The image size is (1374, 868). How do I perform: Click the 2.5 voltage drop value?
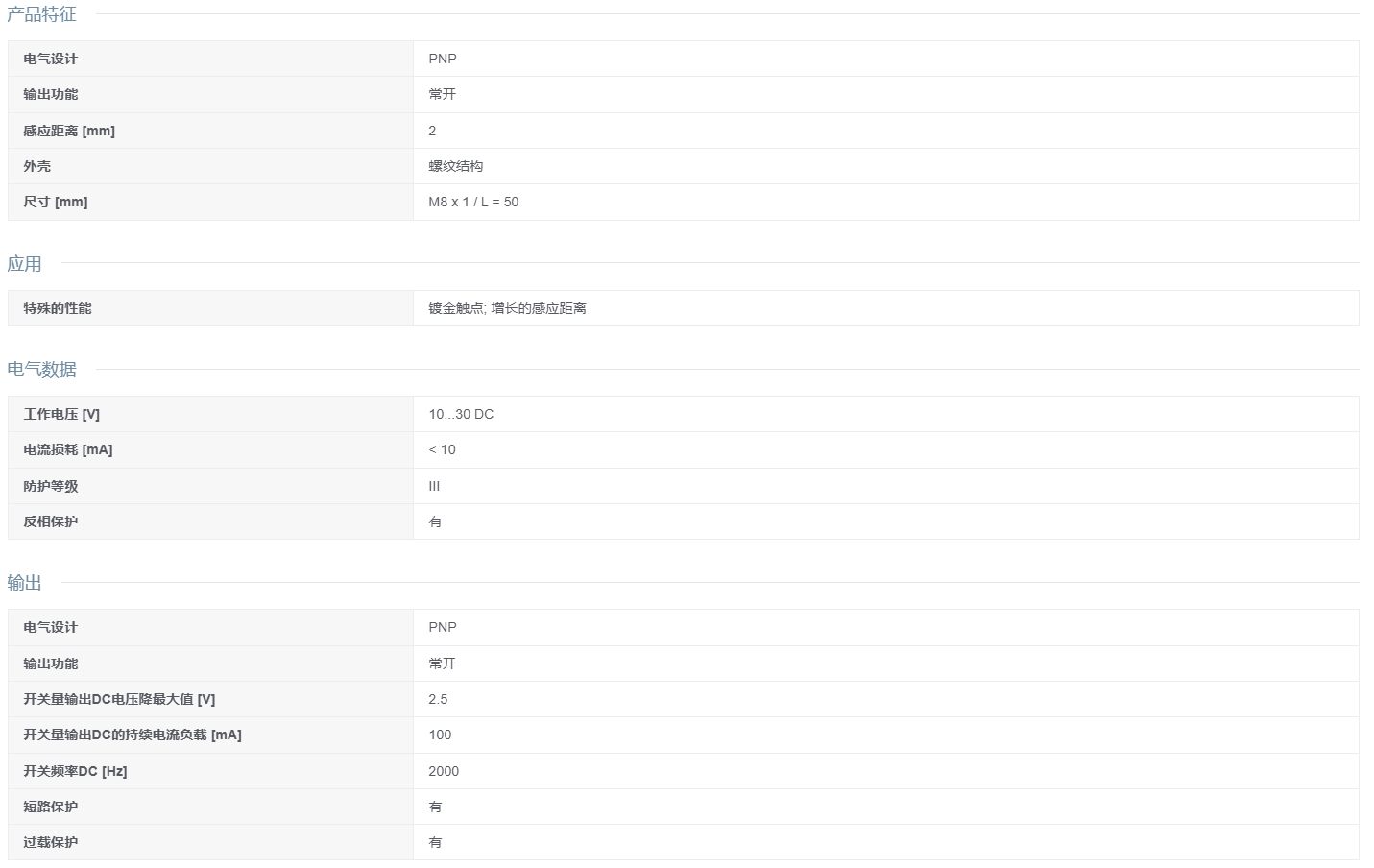pos(438,699)
